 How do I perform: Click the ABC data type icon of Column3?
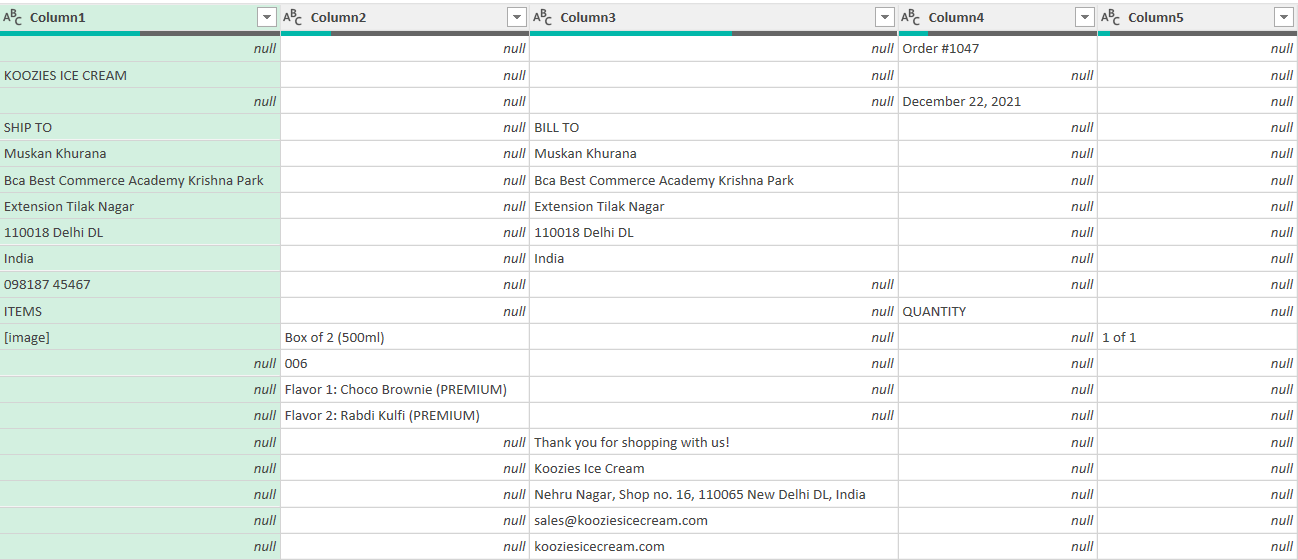543,17
